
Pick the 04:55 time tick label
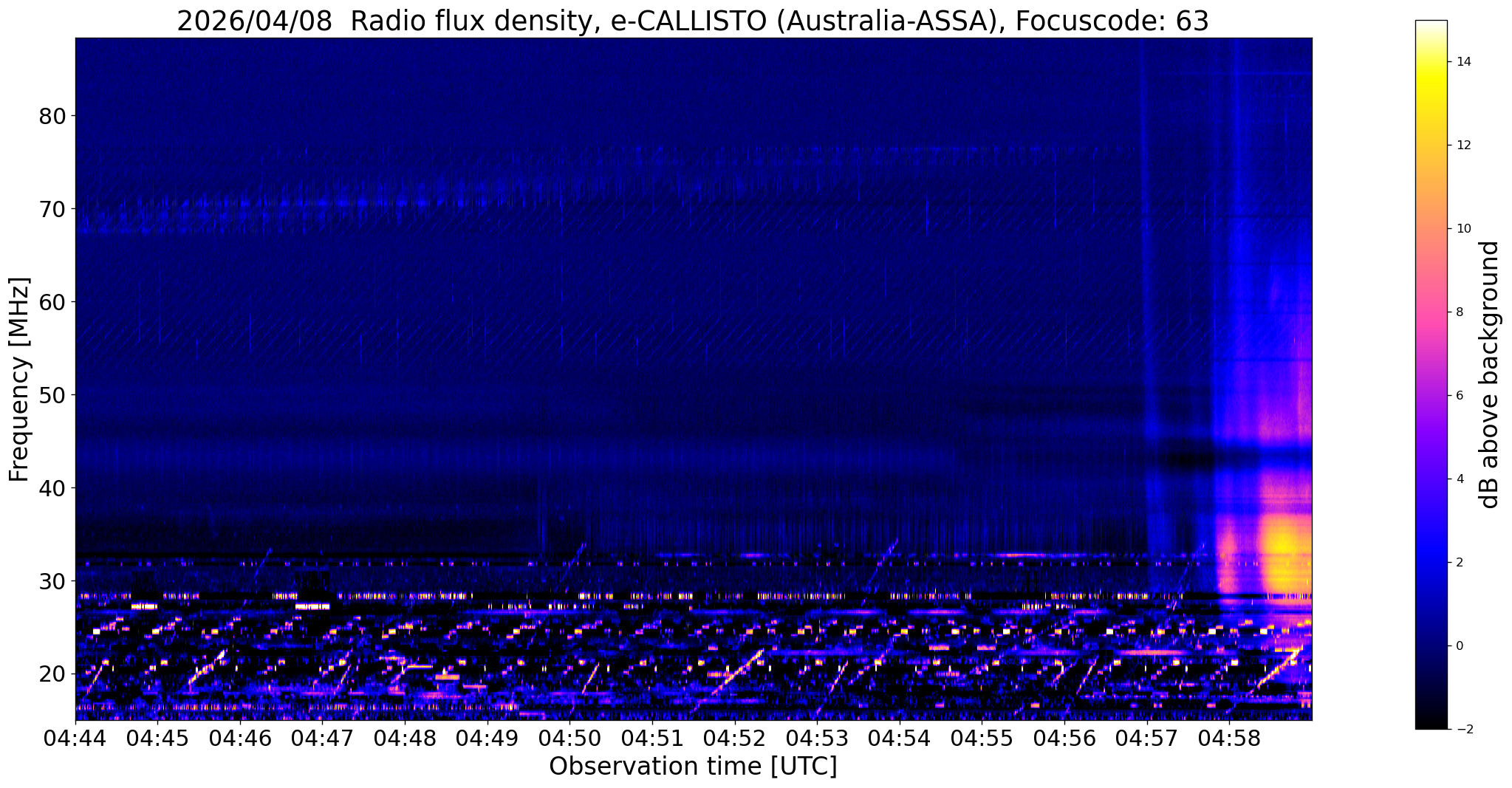point(982,738)
